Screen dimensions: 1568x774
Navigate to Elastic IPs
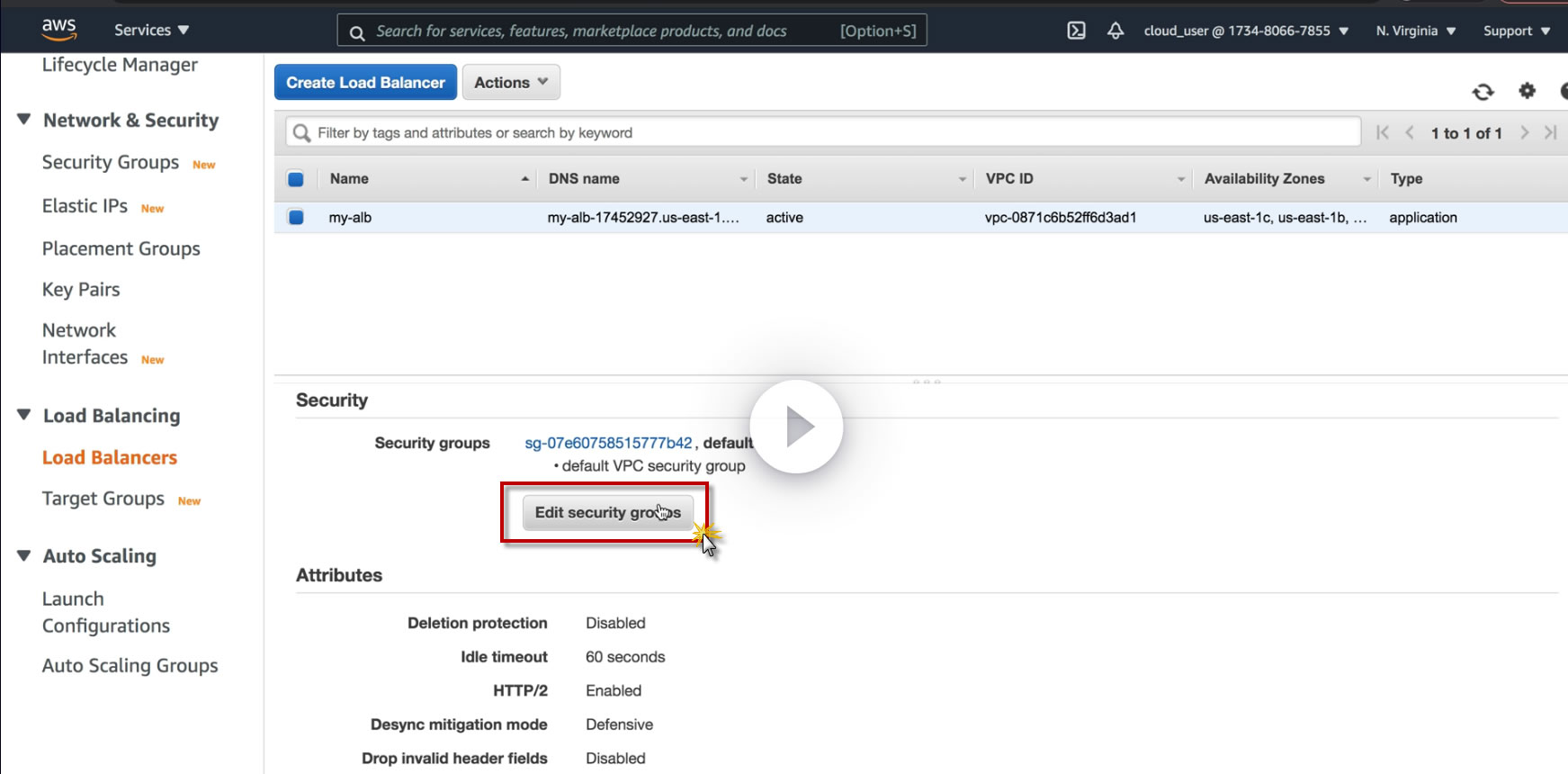(x=85, y=205)
